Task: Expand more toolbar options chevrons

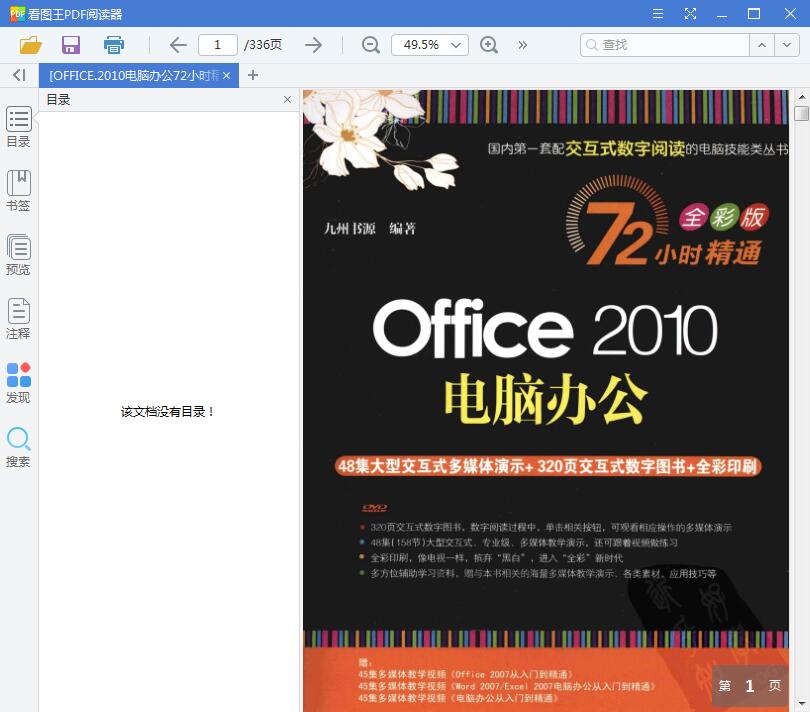Action: tap(523, 45)
